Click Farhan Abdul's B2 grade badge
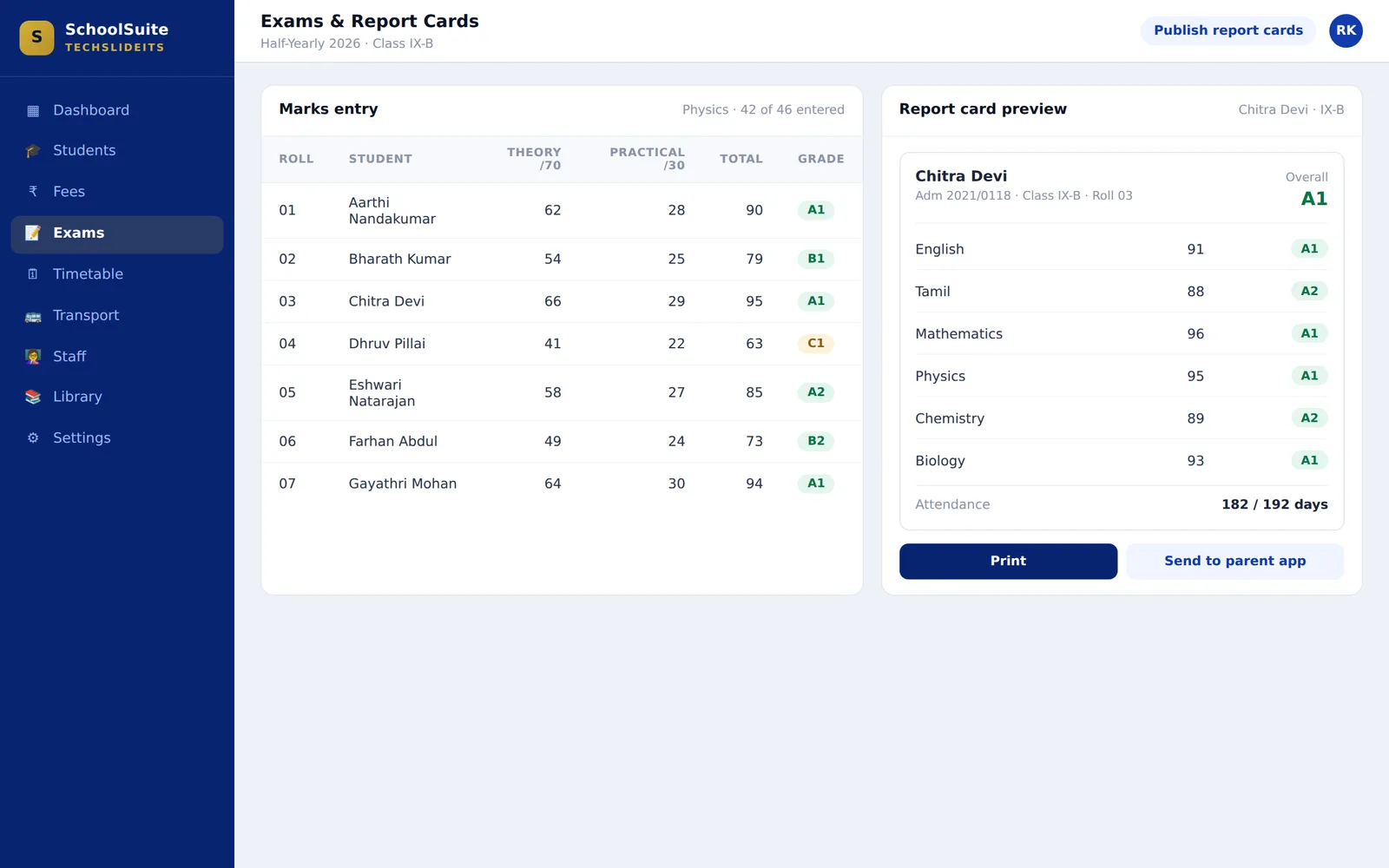This screenshot has height=868, width=1389. point(816,441)
